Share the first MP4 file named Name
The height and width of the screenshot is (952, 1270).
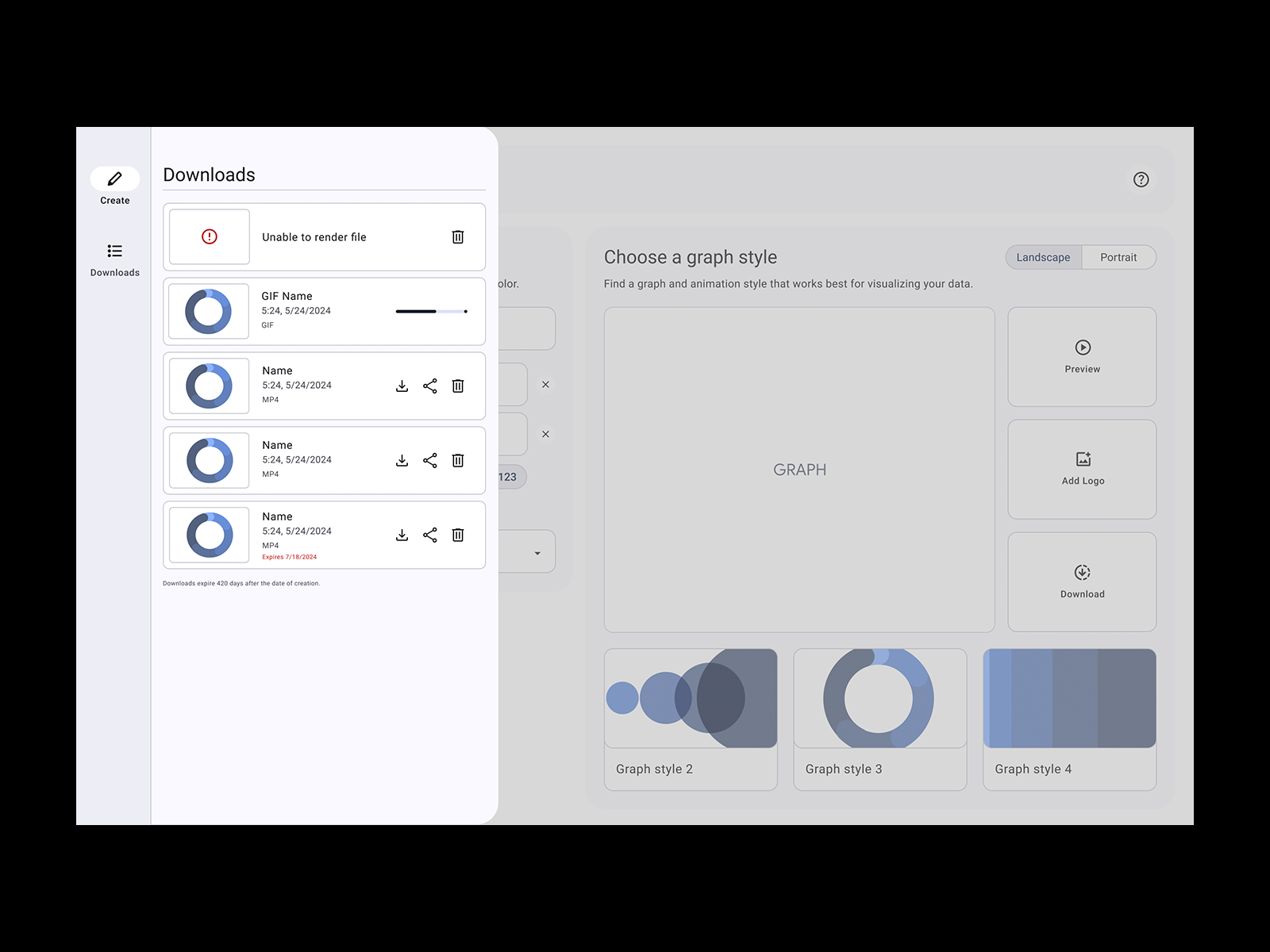tap(430, 386)
